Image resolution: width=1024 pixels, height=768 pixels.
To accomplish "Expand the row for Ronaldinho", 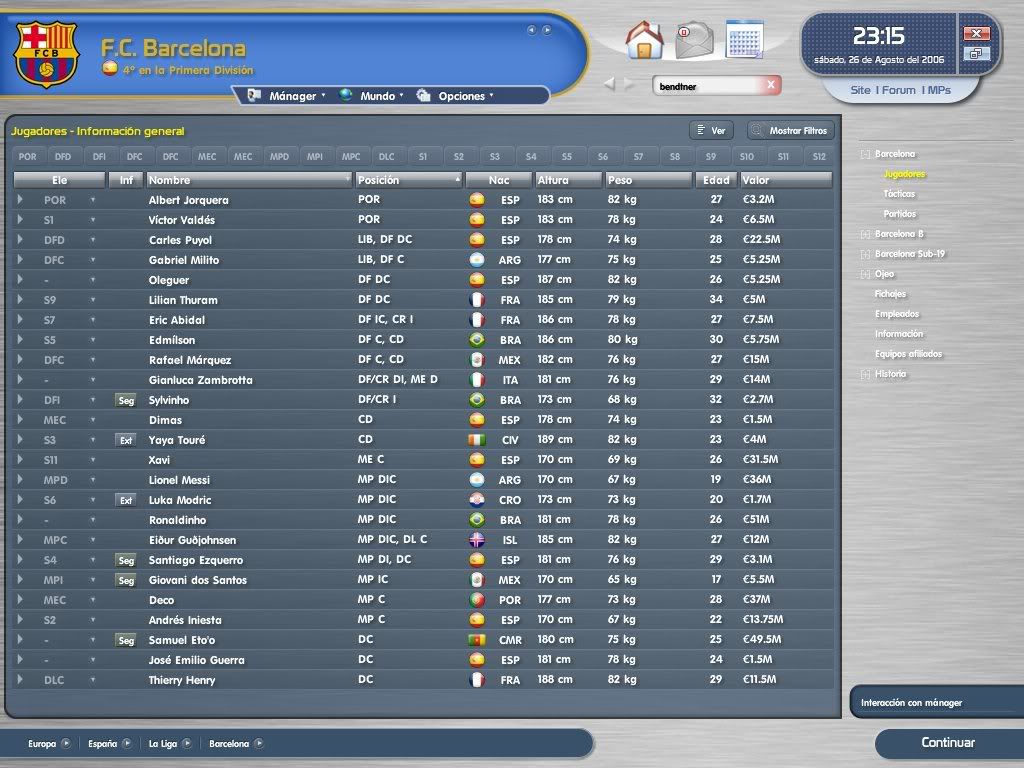I will pos(20,519).
